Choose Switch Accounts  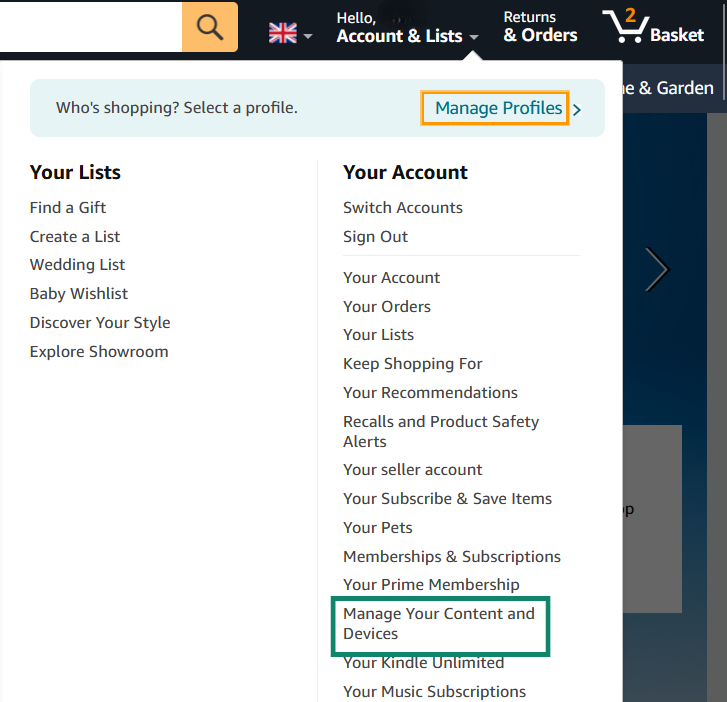402,208
